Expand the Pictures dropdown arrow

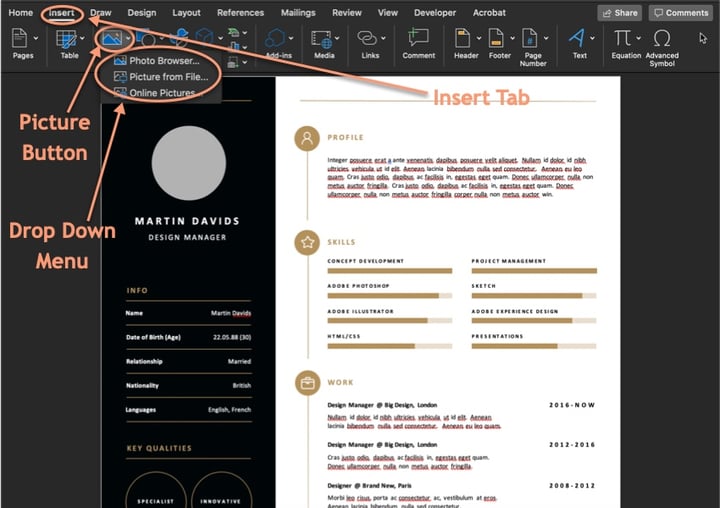tap(128, 38)
